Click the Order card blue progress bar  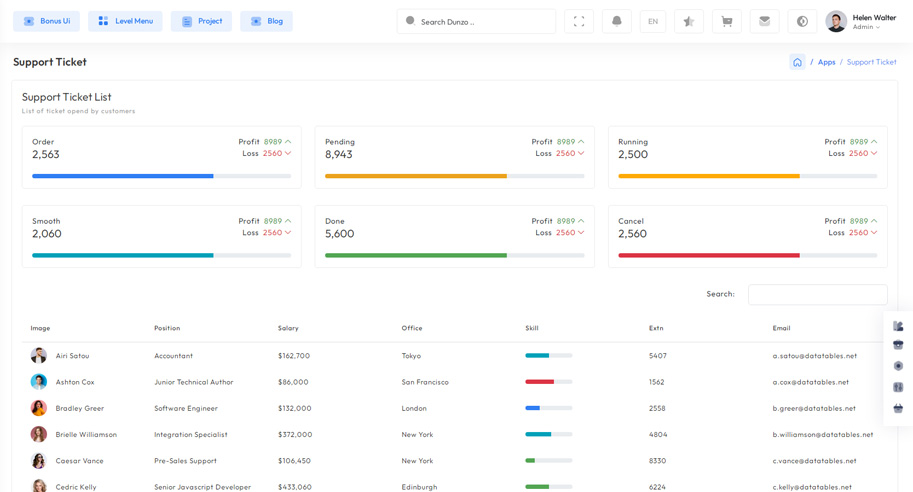(x=123, y=176)
